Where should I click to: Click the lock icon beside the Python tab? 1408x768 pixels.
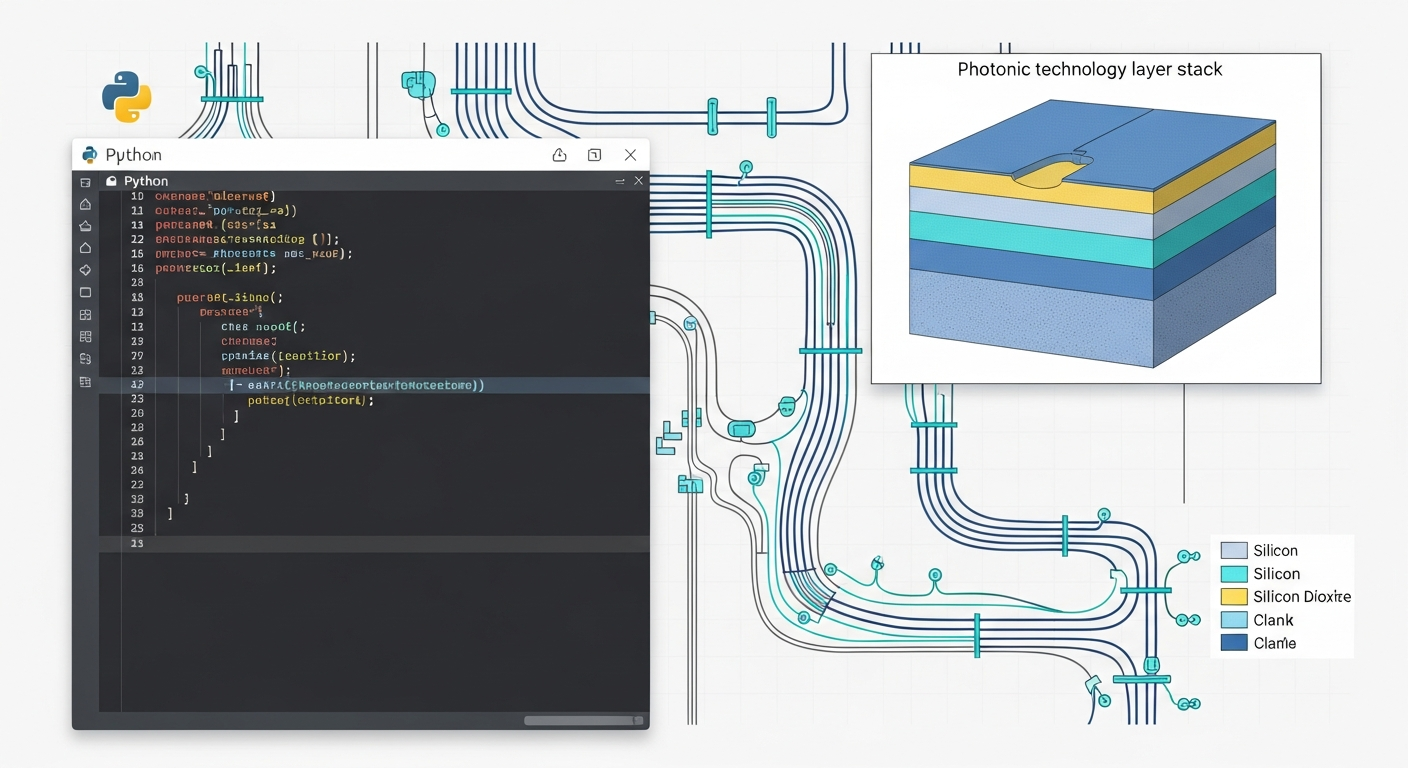tap(112, 182)
